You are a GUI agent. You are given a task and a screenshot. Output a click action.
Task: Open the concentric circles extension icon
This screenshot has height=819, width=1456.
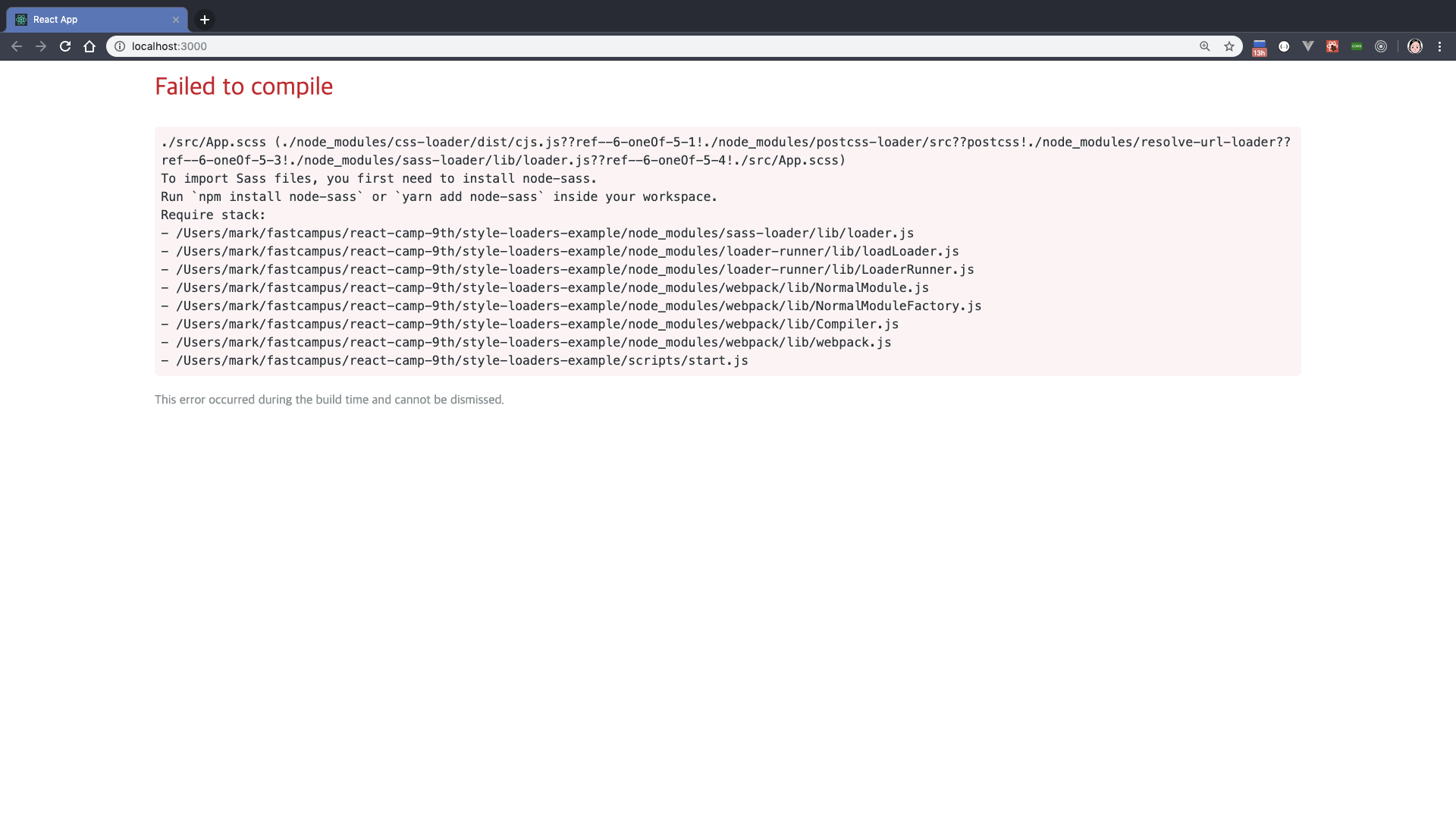click(1381, 46)
